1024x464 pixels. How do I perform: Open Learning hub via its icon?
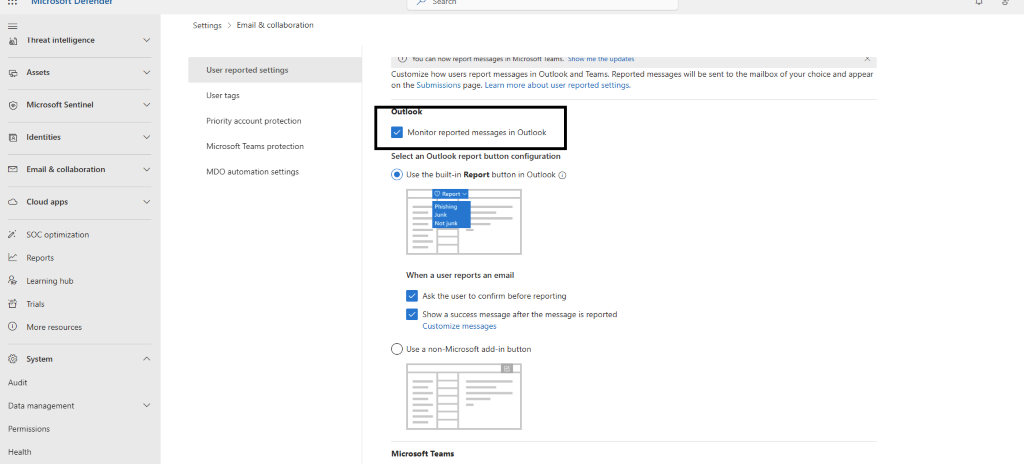(12, 280)
